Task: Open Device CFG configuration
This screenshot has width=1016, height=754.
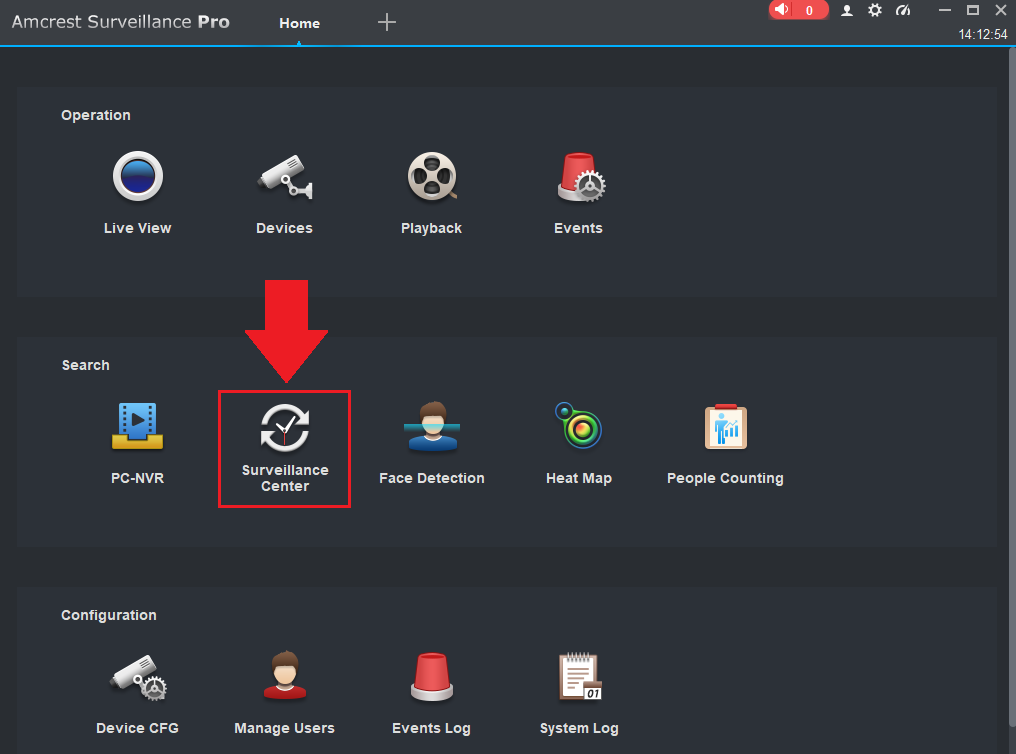Action: pyautogui.click(x=137, y=678)
